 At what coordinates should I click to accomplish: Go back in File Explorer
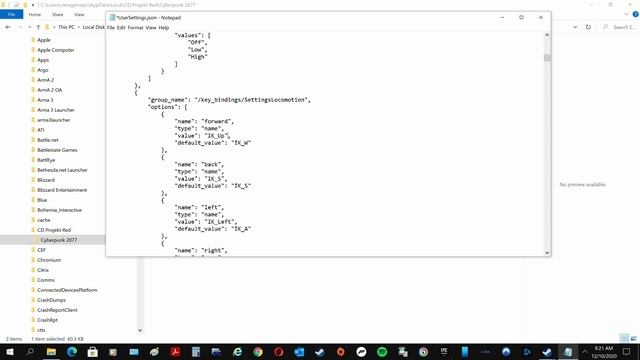coord(8,27)
